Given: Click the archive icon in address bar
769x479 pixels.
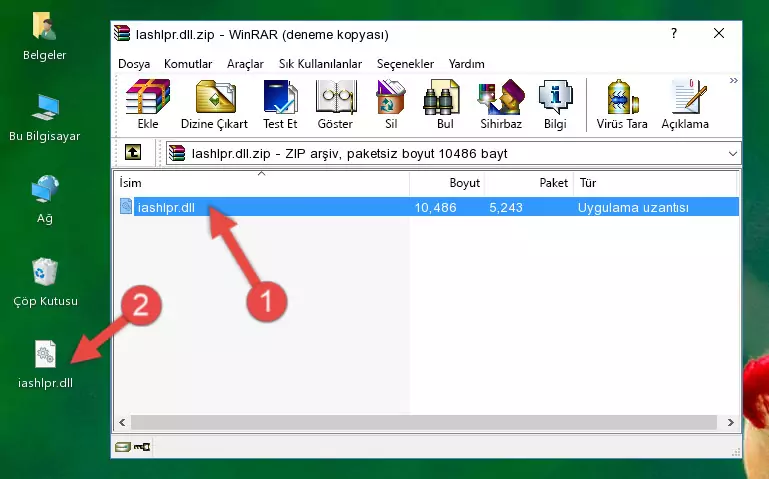Looking at the screenshot, I should coord(177,153).
